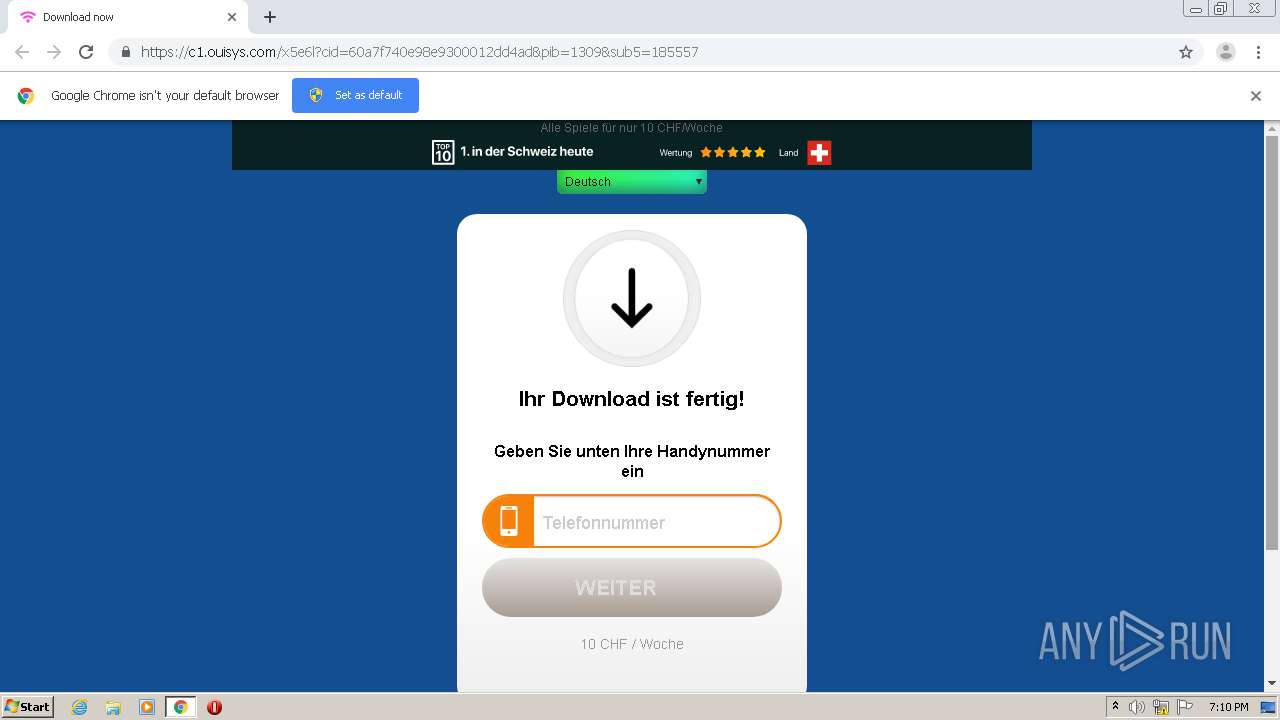Click the 'Ihr Download ist fertig!' heading
This screenshot has width=1280, height=720.
click(632, 399)
